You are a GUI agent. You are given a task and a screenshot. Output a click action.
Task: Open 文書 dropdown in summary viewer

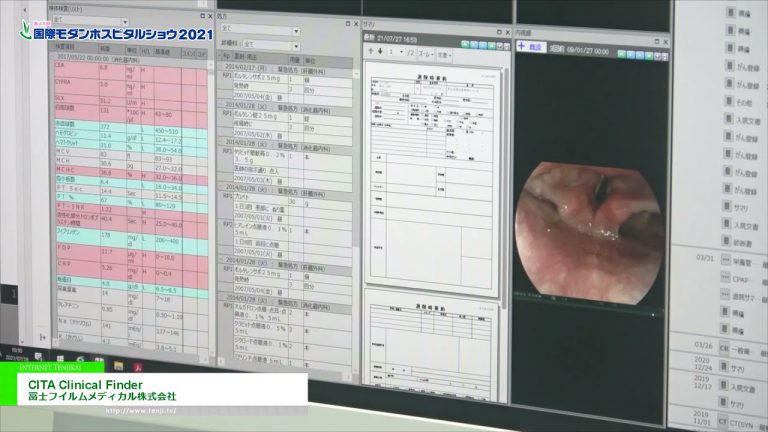click(444, 55)
